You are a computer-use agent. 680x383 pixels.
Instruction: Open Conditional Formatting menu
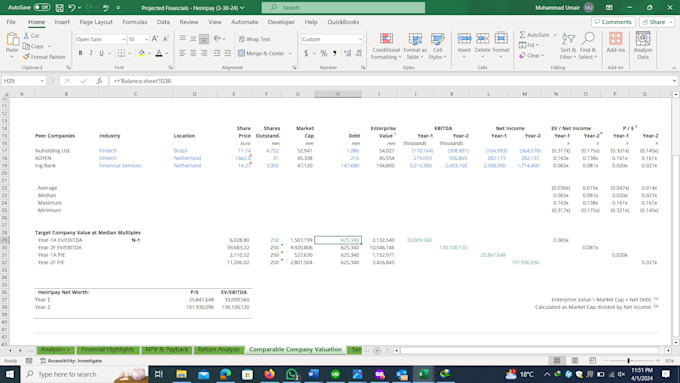coord(386,46)
